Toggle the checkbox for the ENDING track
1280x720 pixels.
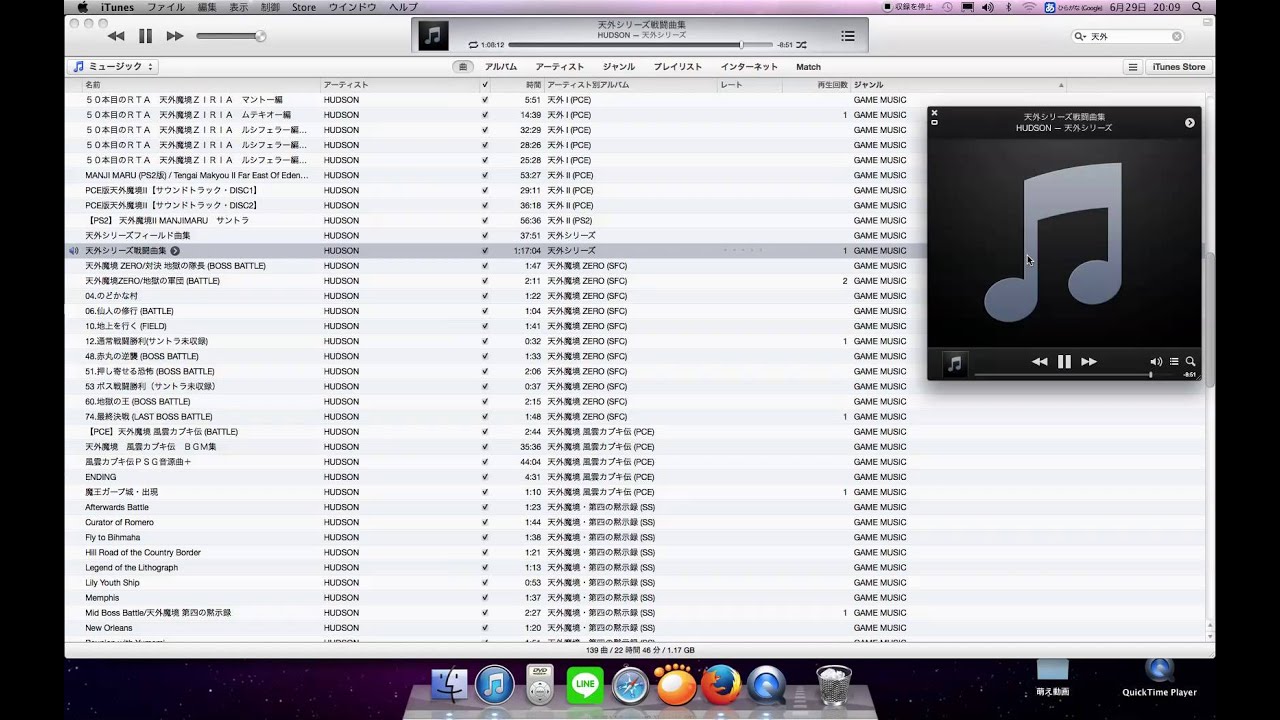485,477
